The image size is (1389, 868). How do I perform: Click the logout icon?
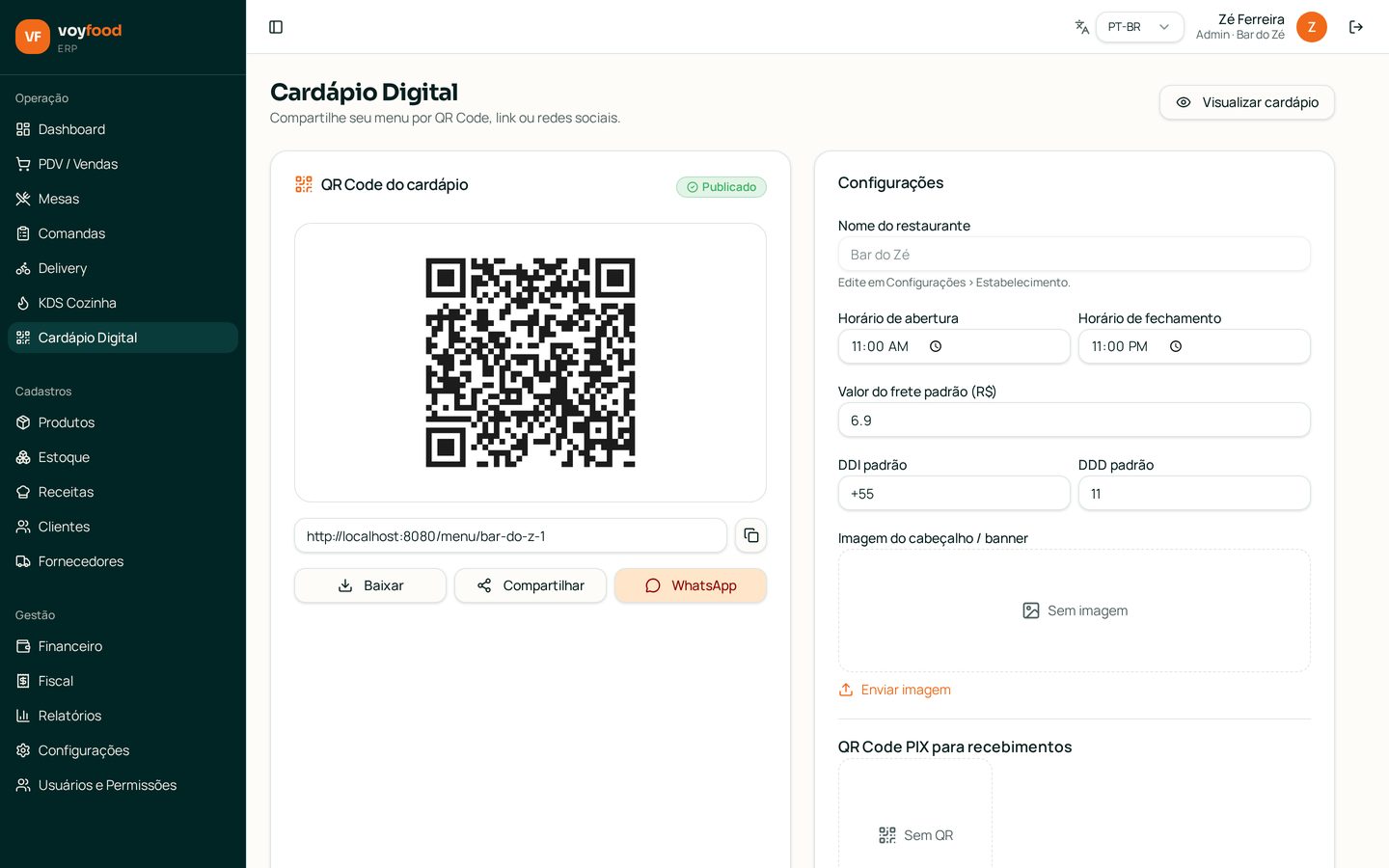(1356, 27)
